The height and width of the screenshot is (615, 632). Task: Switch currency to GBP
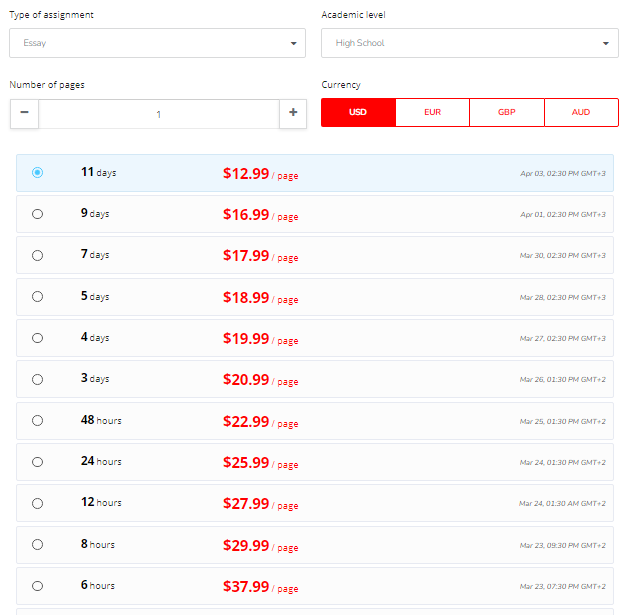(x=507, y=112)
